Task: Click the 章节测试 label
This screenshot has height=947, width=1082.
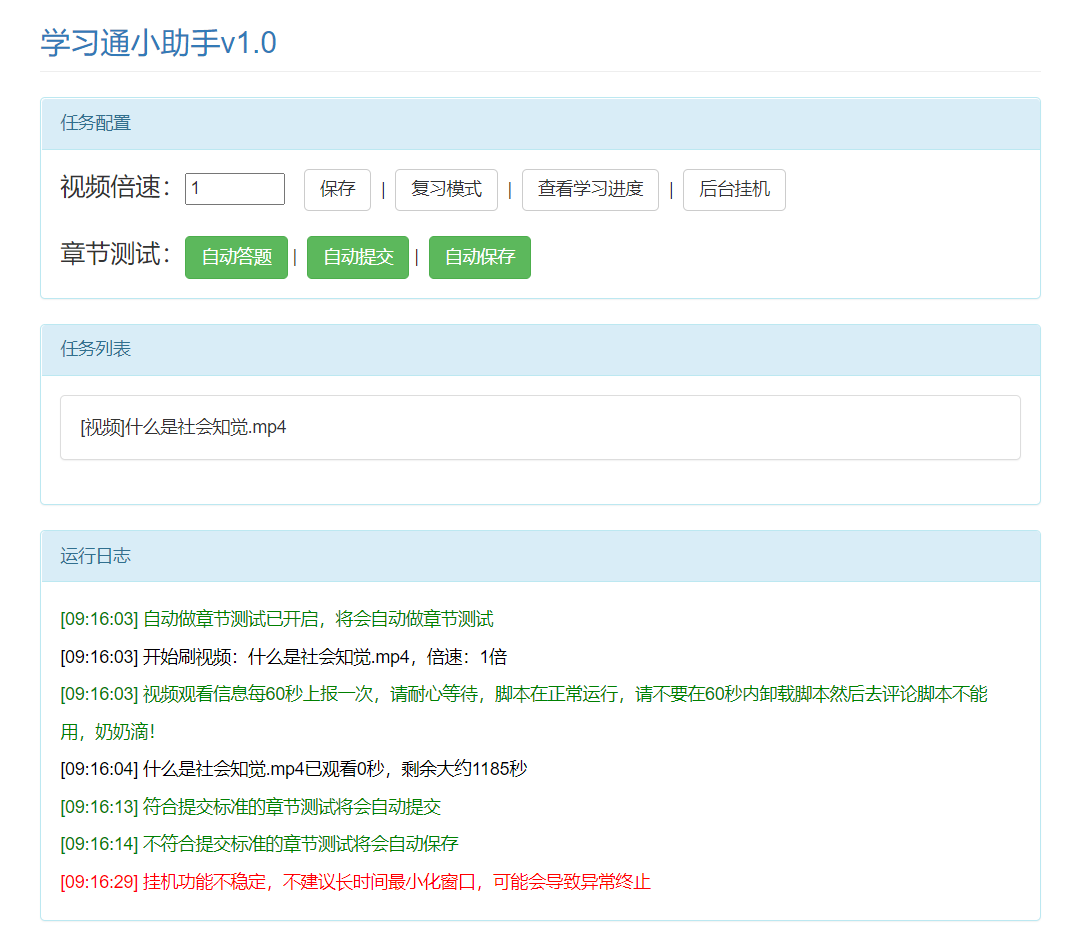Action: pyautogui.click(x=115, y=254)
